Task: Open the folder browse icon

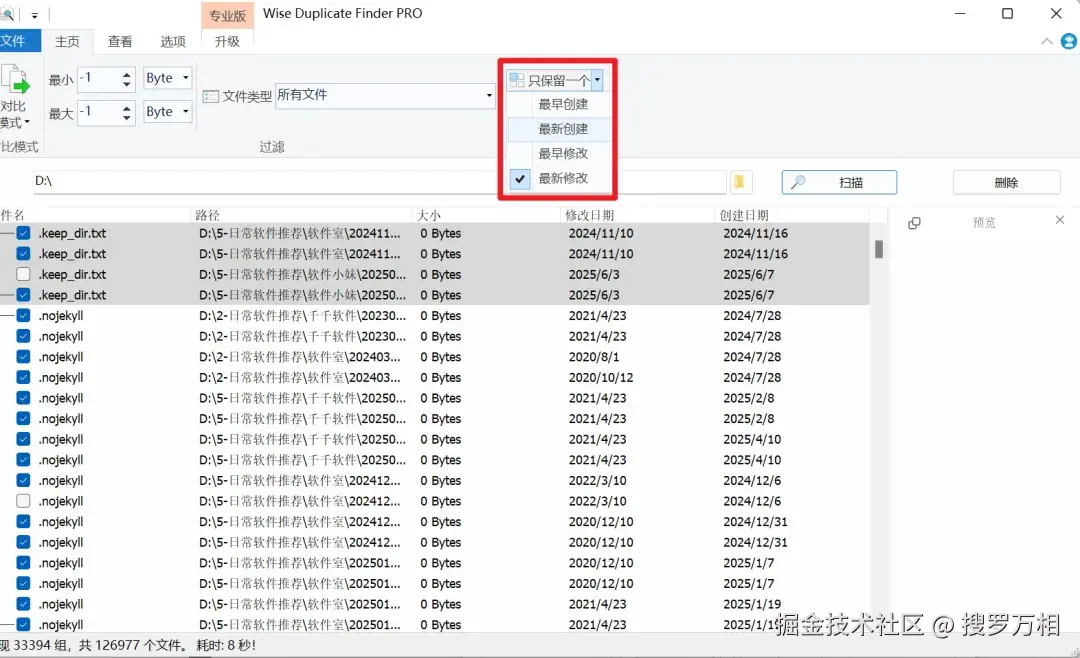Action: point(739,182)
